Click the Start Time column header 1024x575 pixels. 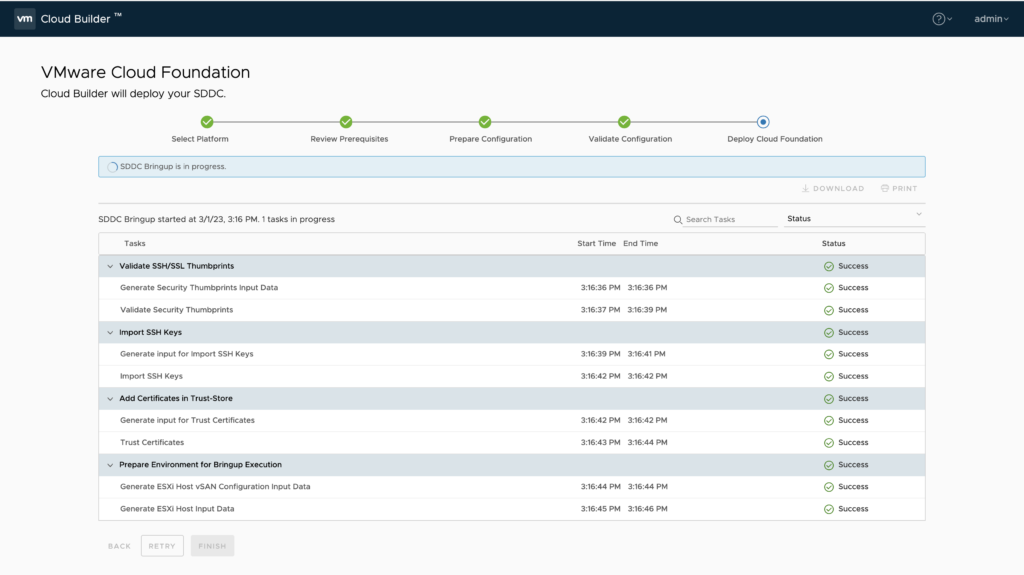[596, 243]
